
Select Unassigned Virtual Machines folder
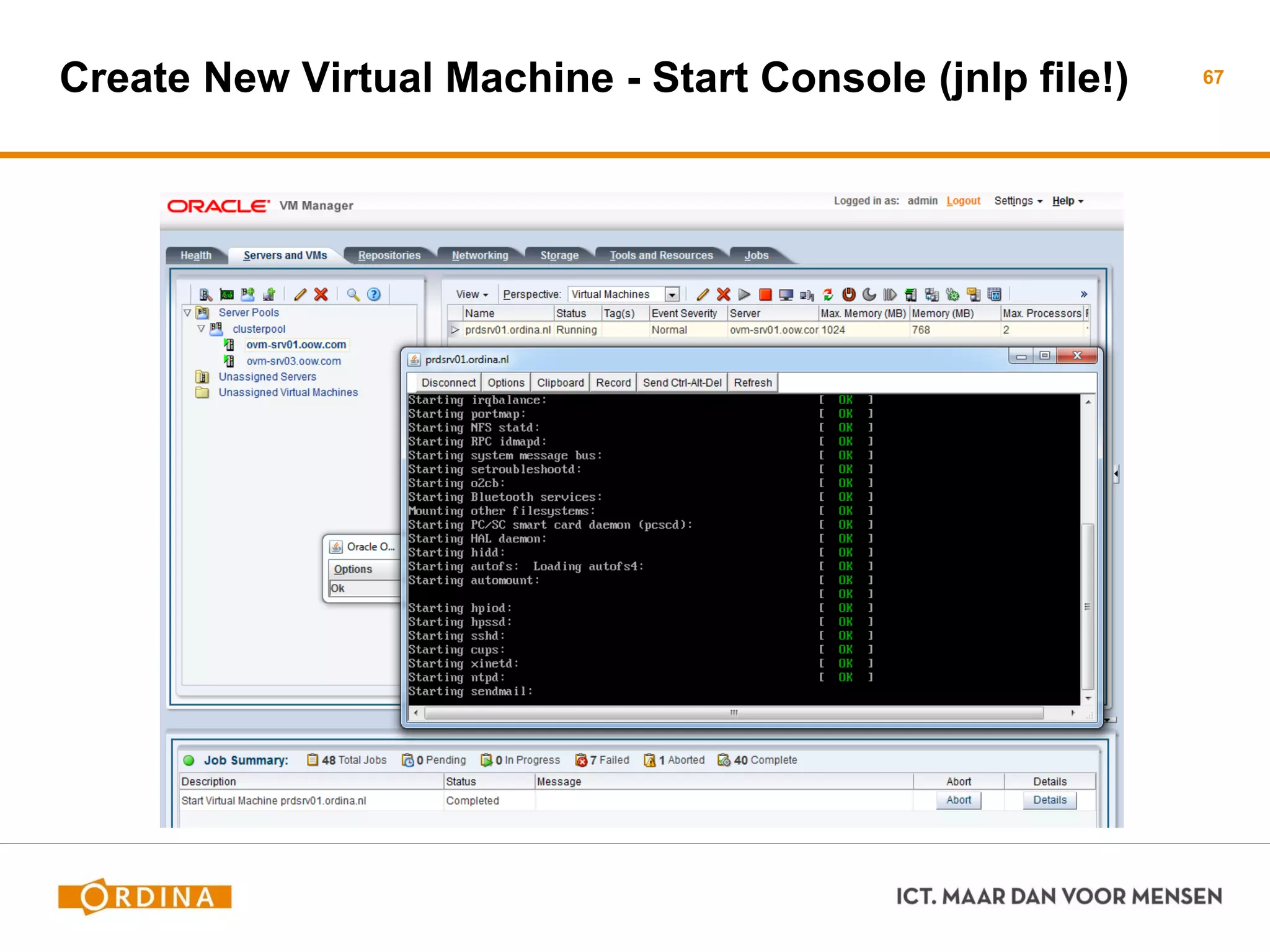[288, 392]
